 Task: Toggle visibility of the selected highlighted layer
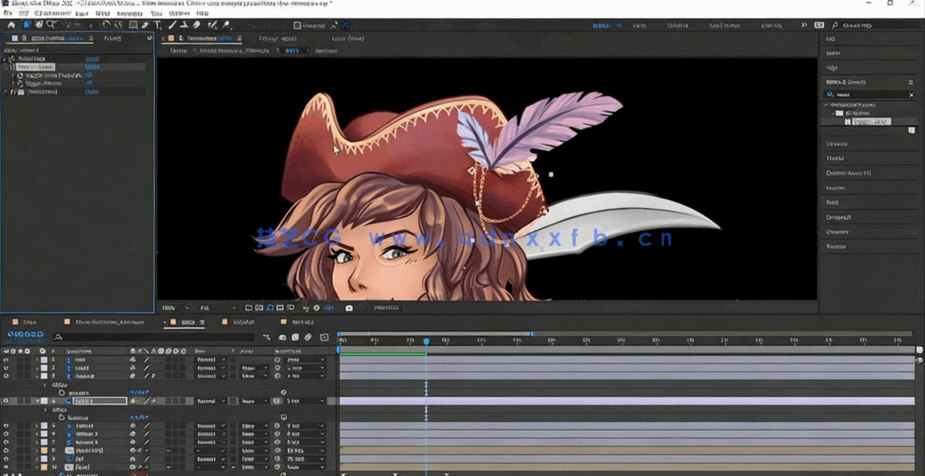6,401
